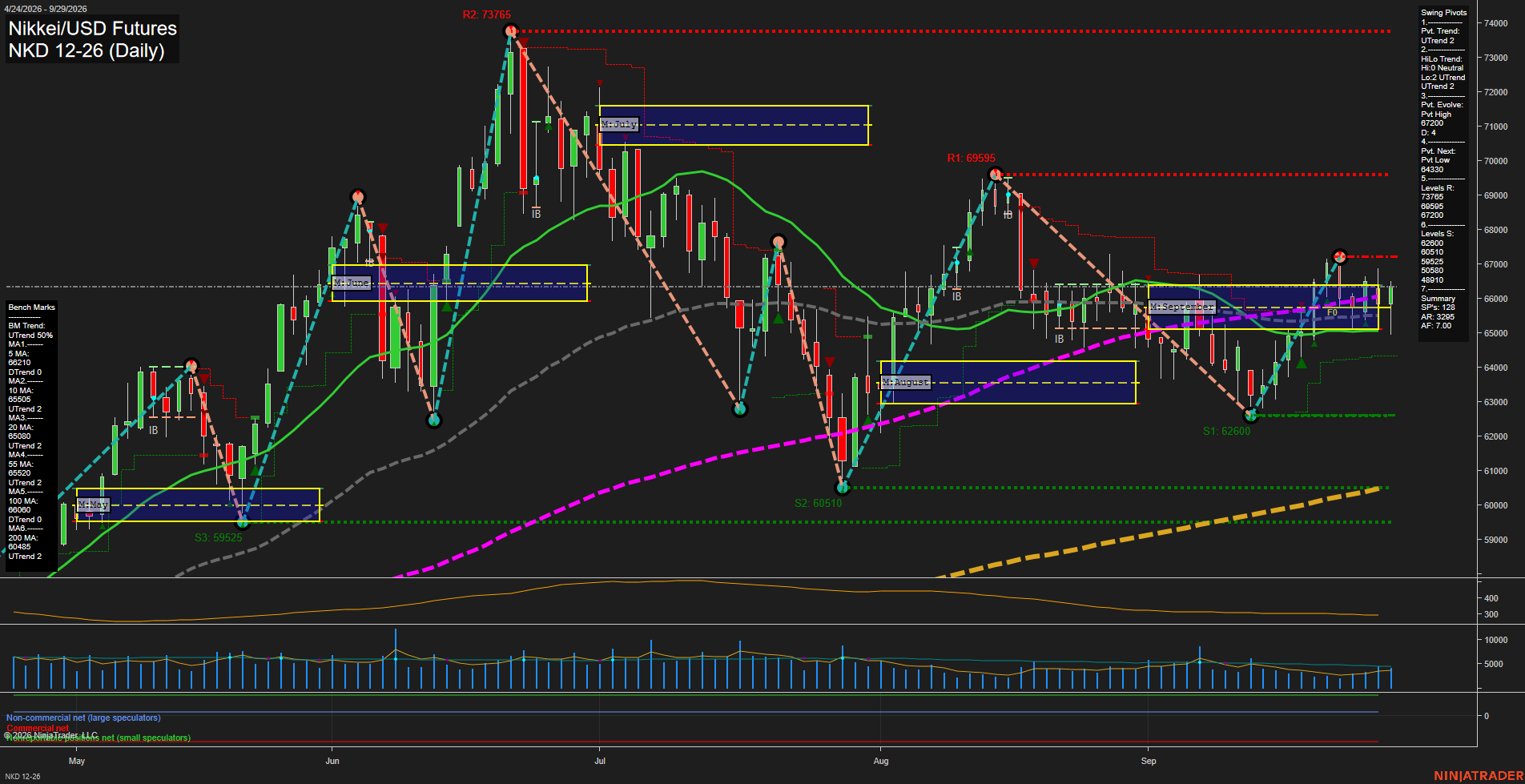Click the M:September range label

click(1182, 307)
